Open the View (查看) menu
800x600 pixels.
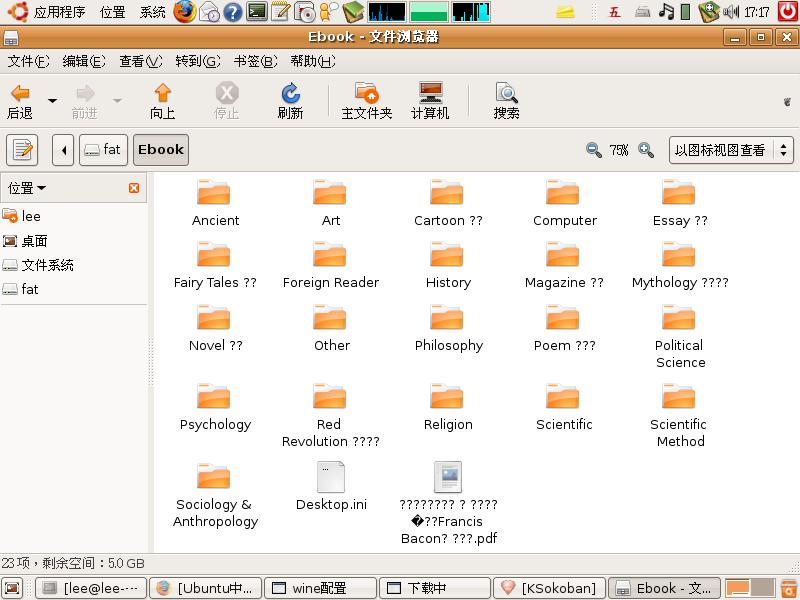tap(140, 61)
